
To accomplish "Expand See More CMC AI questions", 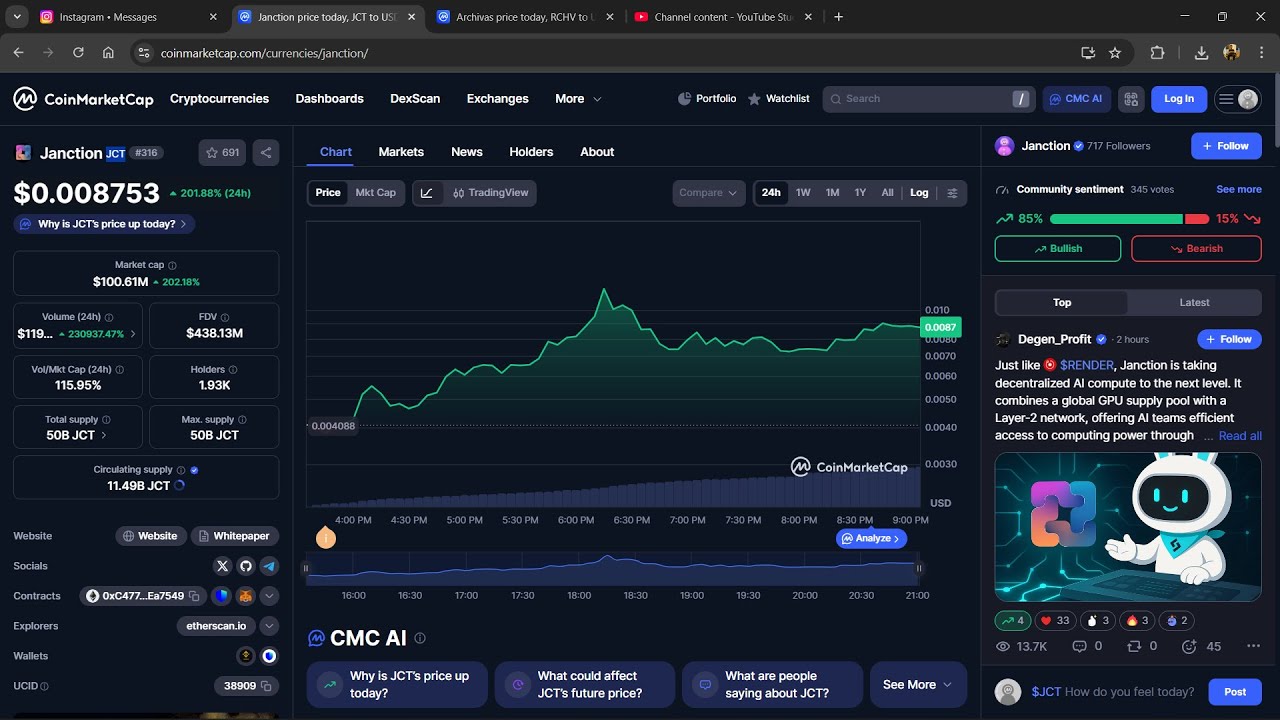I will point(918,685).
